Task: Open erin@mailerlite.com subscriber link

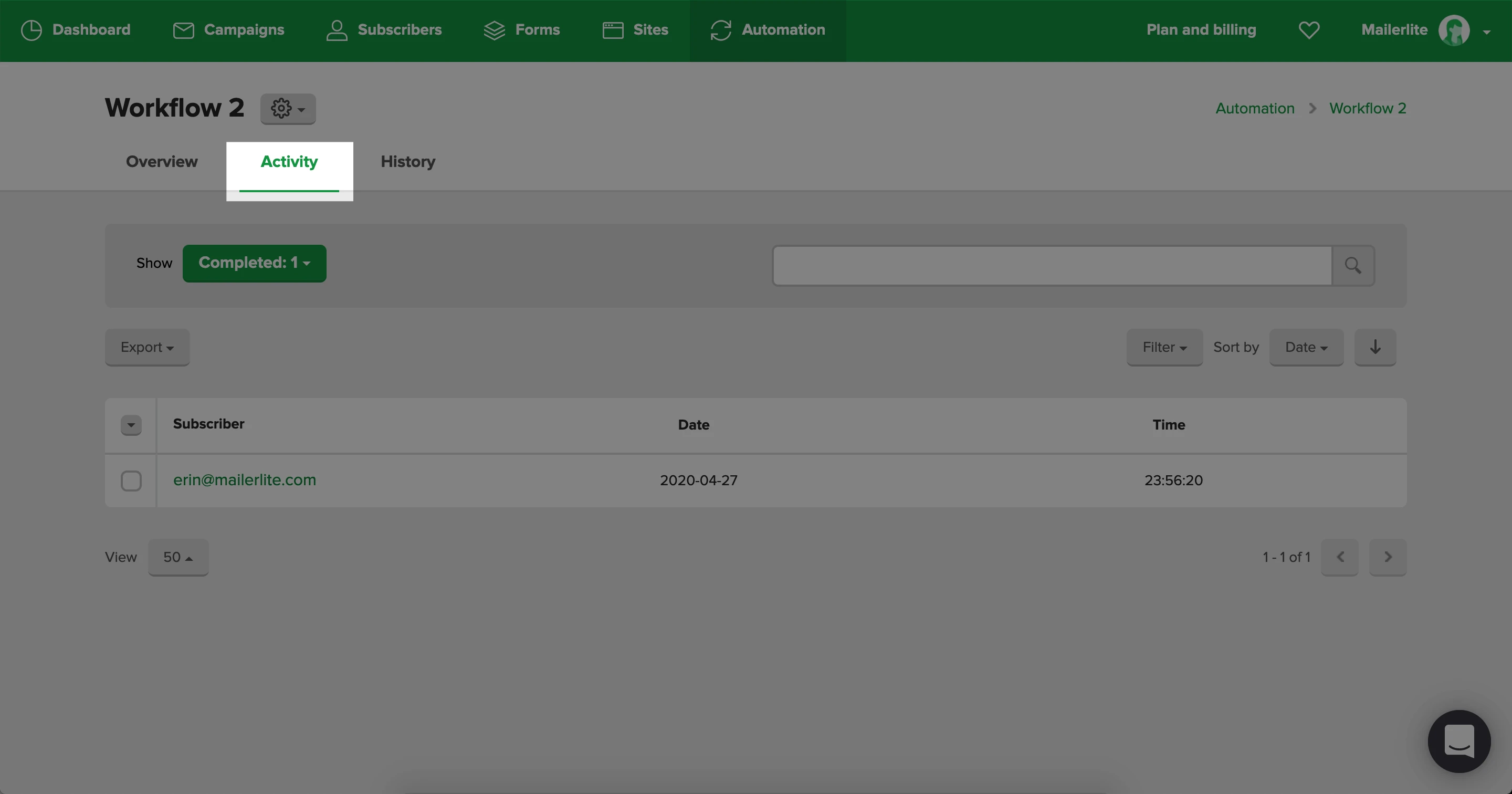Action: [244, 480]
